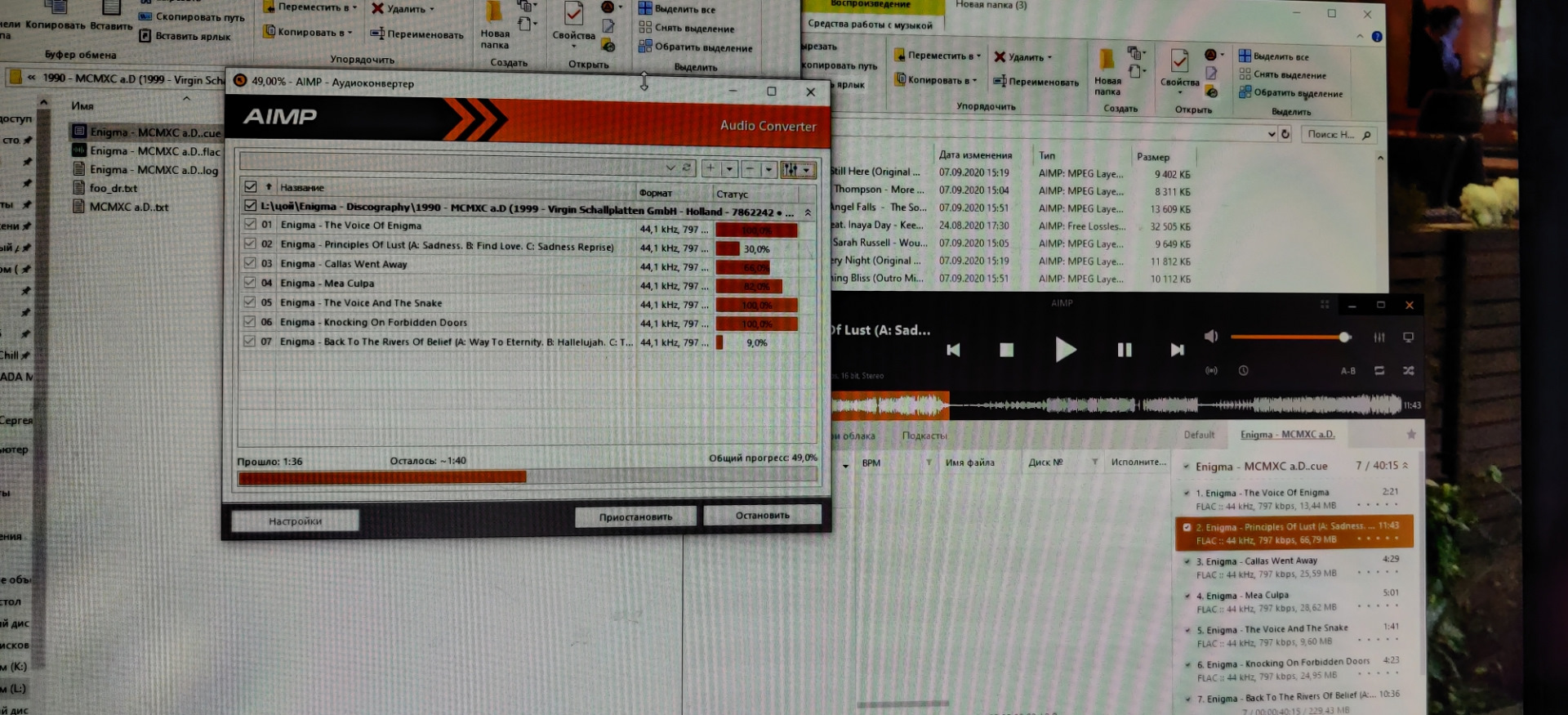Click the Поиск search field in right Explorer
This screenshot has height=715, width=1568.
(1337, 135)
